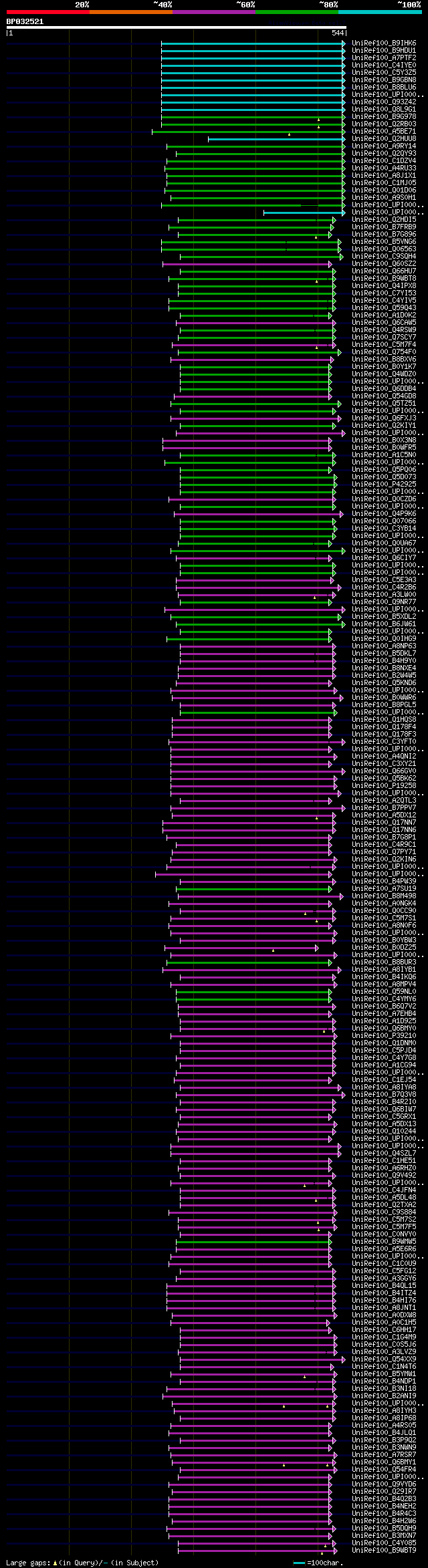Select the label UniRef100_C9SQH4
This screenshot has height=1568, width=428.
[x=384, y=256]
